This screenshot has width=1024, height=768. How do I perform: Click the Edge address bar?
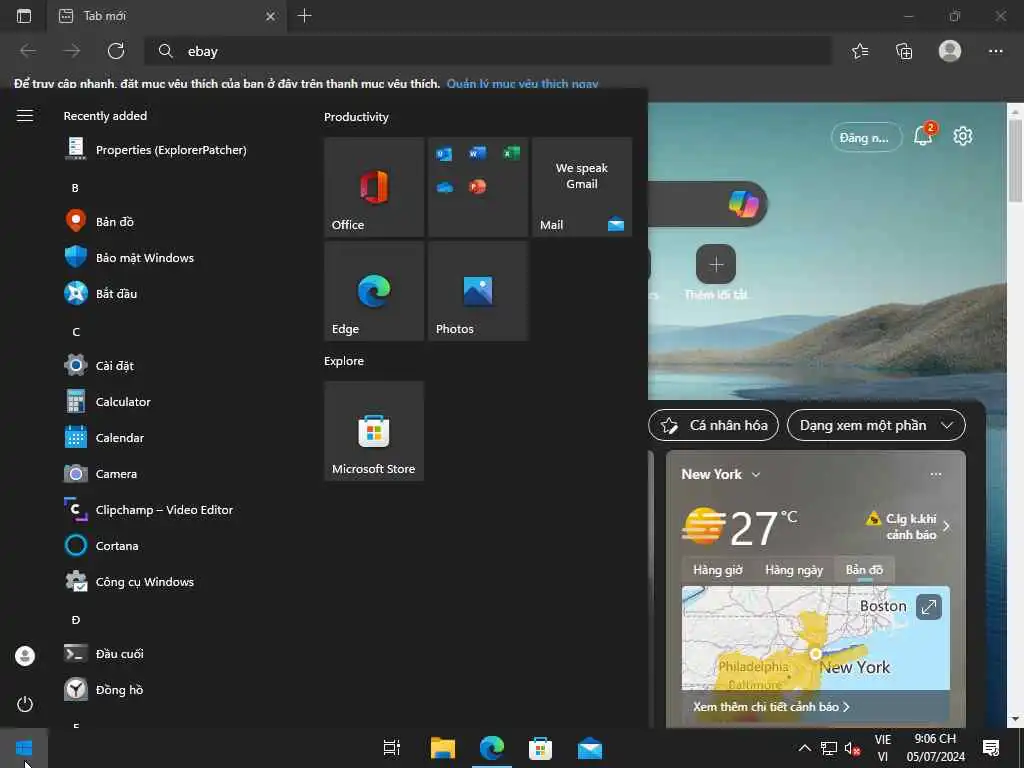point(488,51)
